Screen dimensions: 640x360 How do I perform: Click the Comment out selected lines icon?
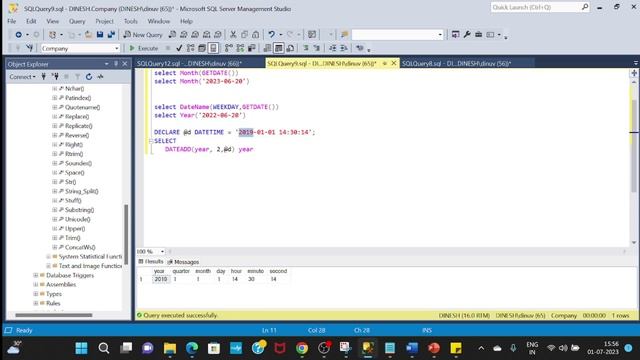coord(306,48)
